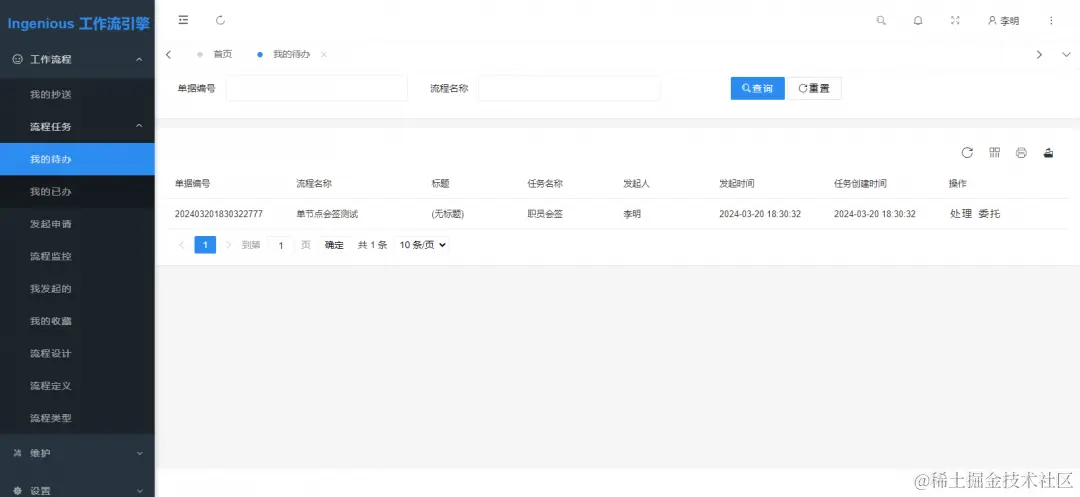Select order number 202403201830322777 cell
1080x497 pixels.
pyautogui.click(x=219, y=214)
